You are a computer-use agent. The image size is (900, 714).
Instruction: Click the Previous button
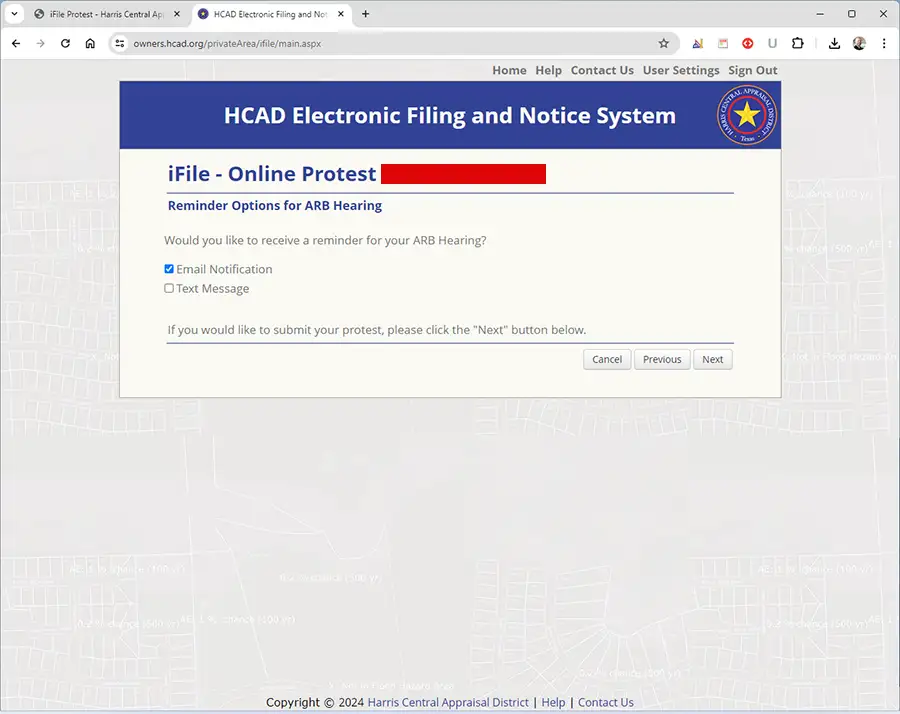(x=662, y=359)
